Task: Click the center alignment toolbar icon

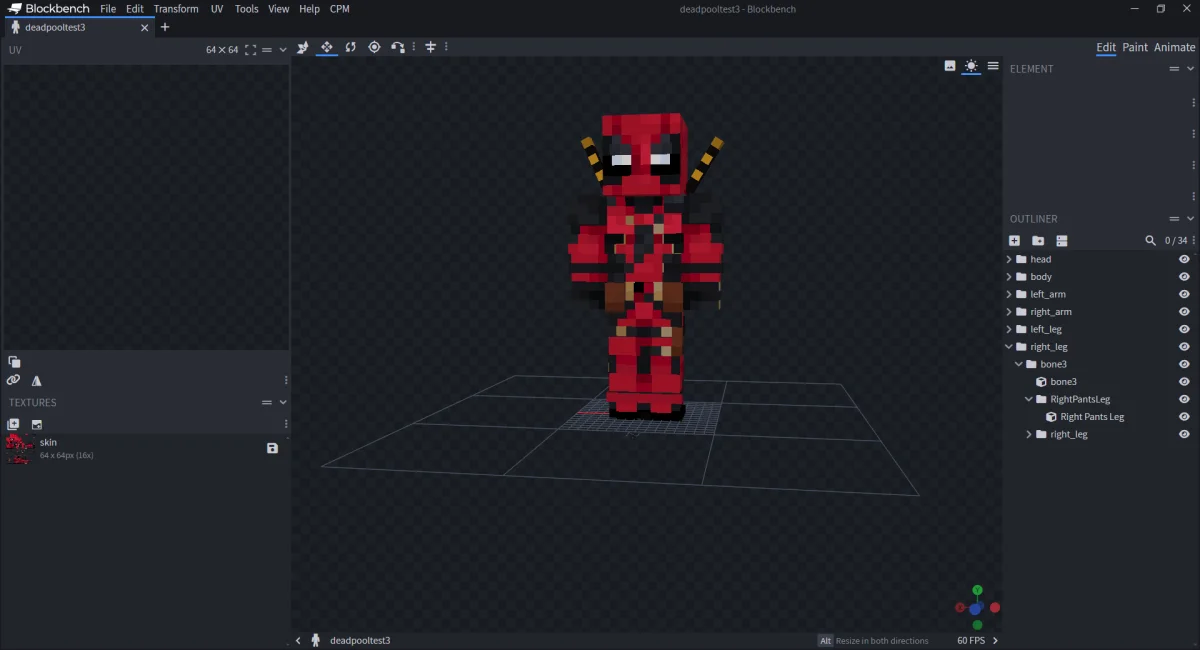Action: (431, 47)
